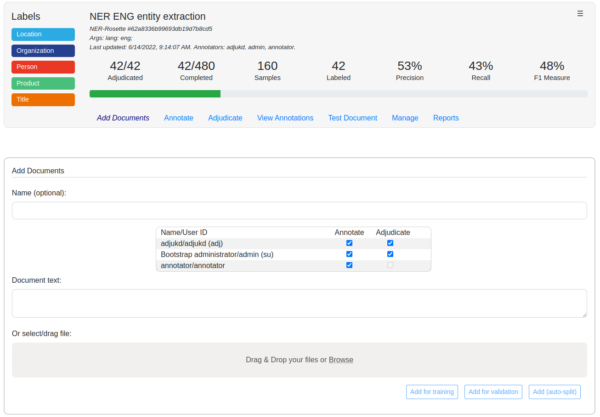This screenshot has height=417, width=600.
Task: Open the Manage menu
Action: pos(405,118)
